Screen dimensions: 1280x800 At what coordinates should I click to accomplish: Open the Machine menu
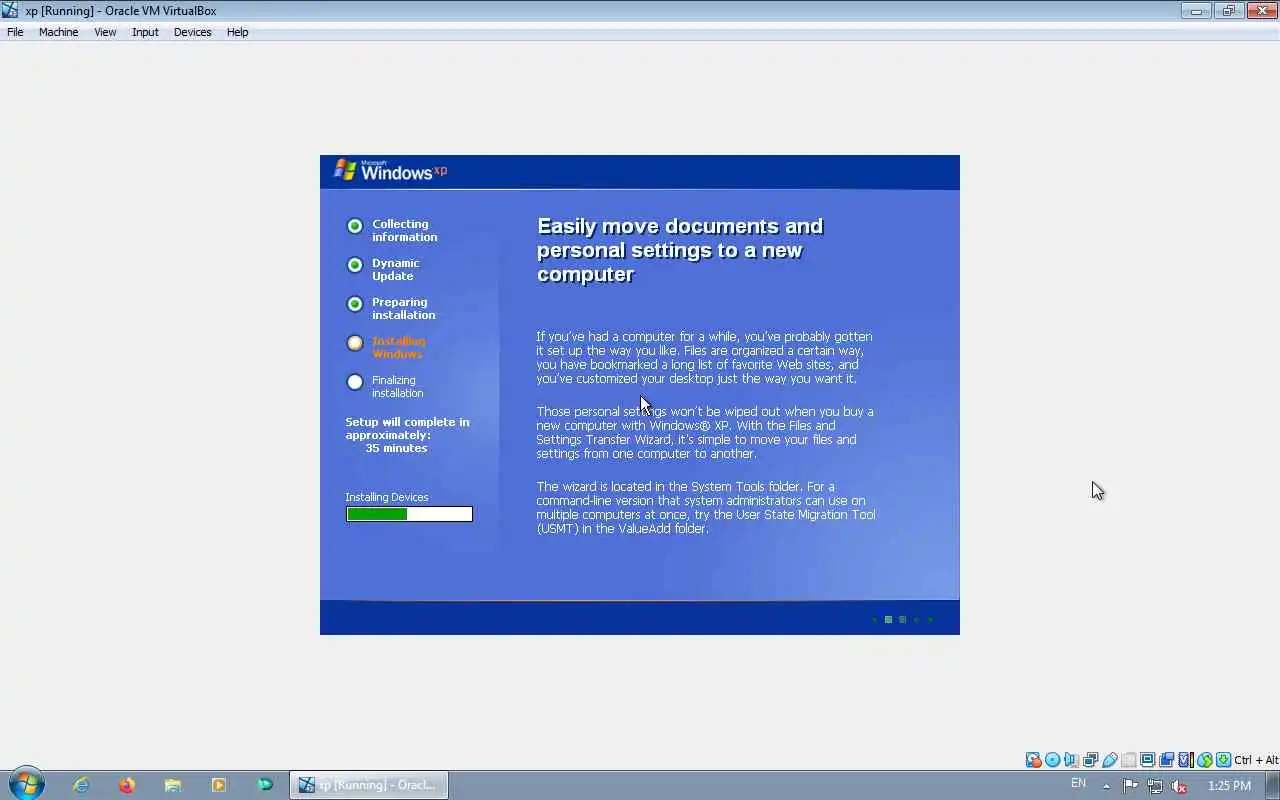(58, 32)
